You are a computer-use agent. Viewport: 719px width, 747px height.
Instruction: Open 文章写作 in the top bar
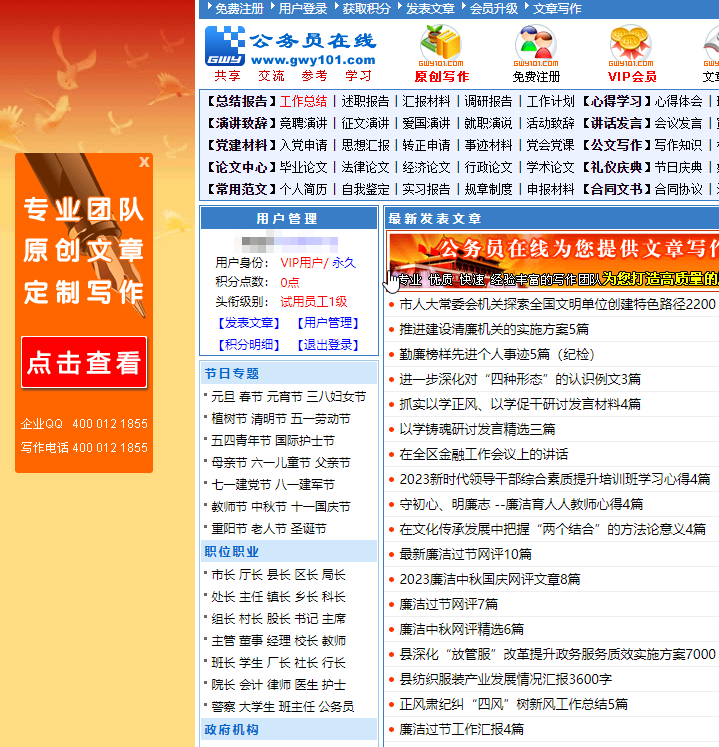(x=557, y=9)
